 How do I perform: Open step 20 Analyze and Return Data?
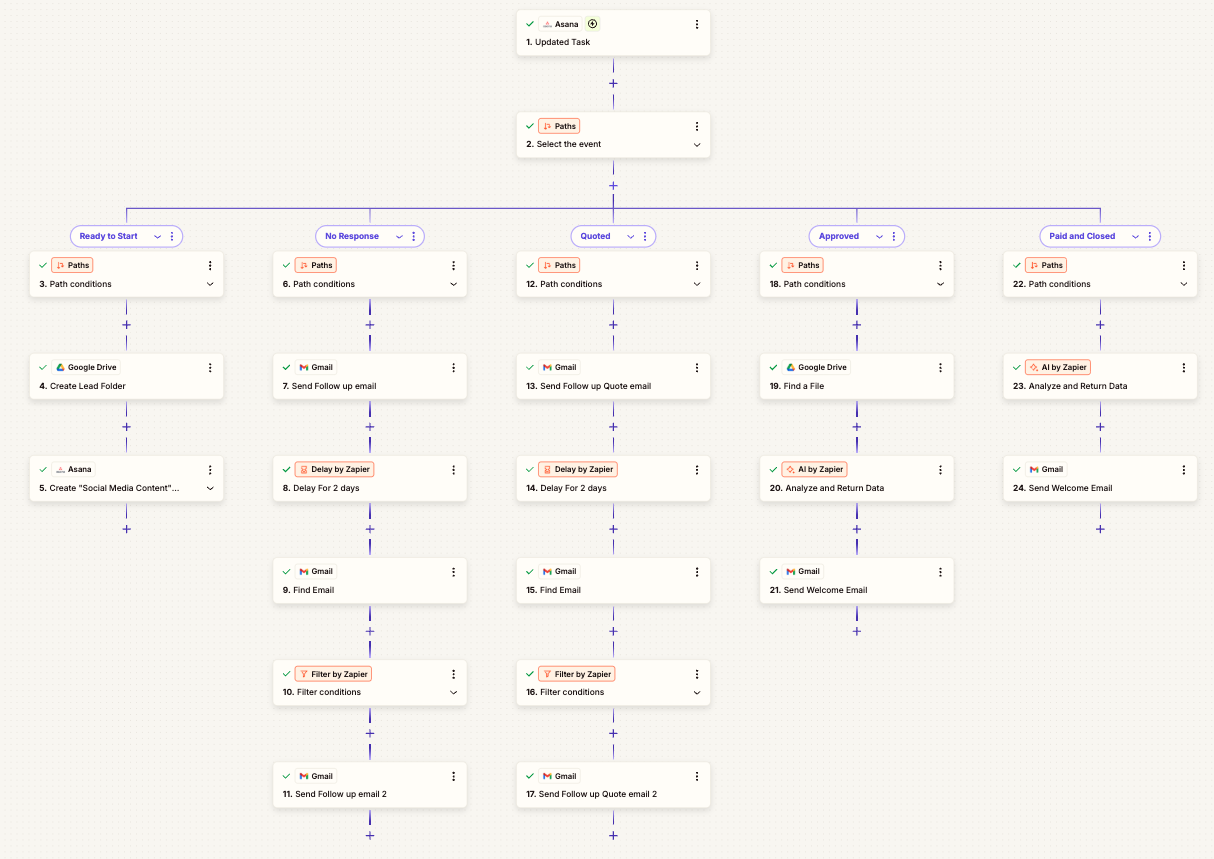[857, 479]
